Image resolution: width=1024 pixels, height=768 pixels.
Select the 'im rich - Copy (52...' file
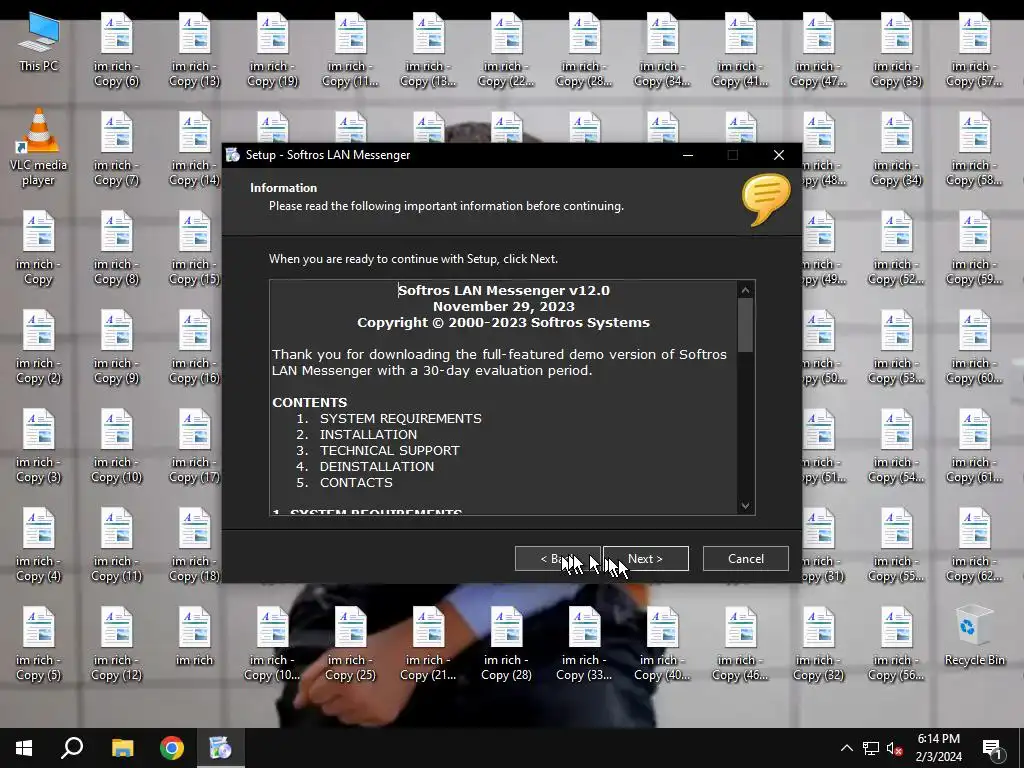pyautogui.click(x=896, y=249)
